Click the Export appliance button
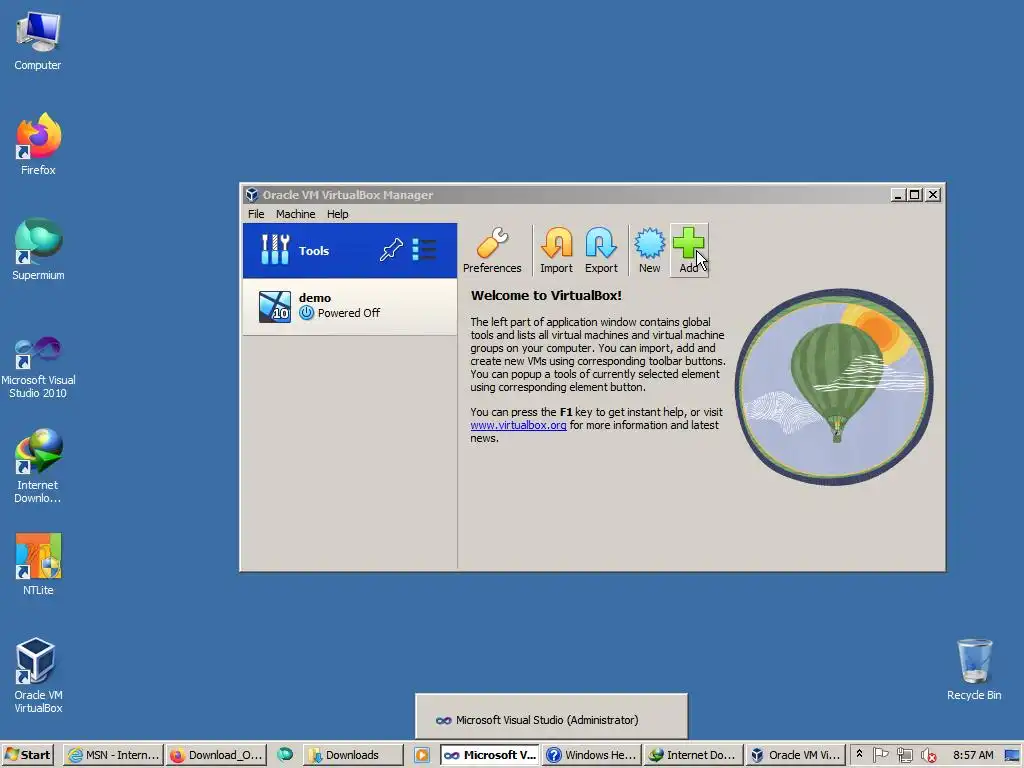This screenshot has height=768, width=1024. pos(601,251)
